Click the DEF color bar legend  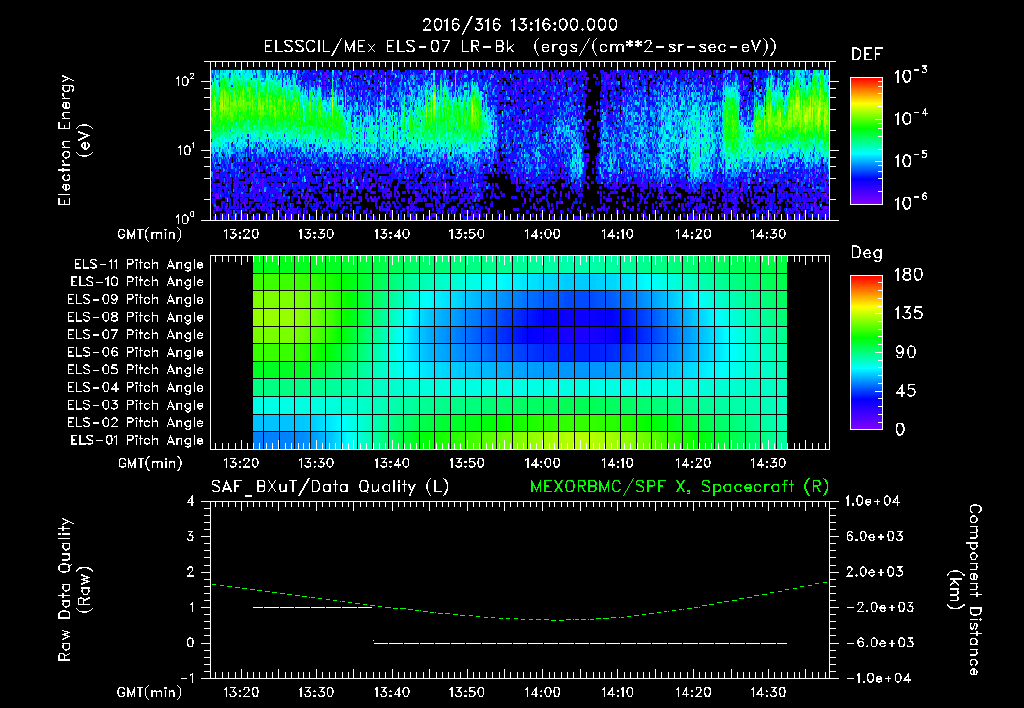coord(866,140)
